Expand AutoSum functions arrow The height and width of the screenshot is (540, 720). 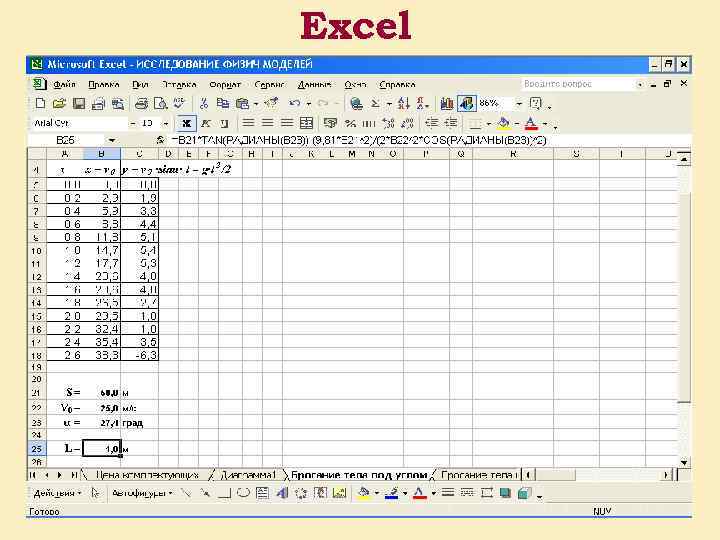[x=389, y=104]
